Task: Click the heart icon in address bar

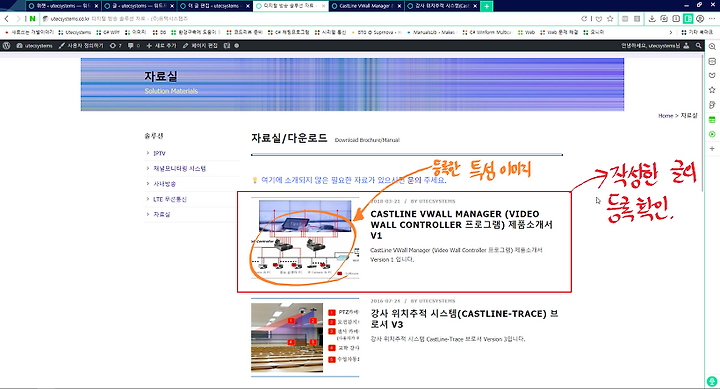Action: pos(599,19)
